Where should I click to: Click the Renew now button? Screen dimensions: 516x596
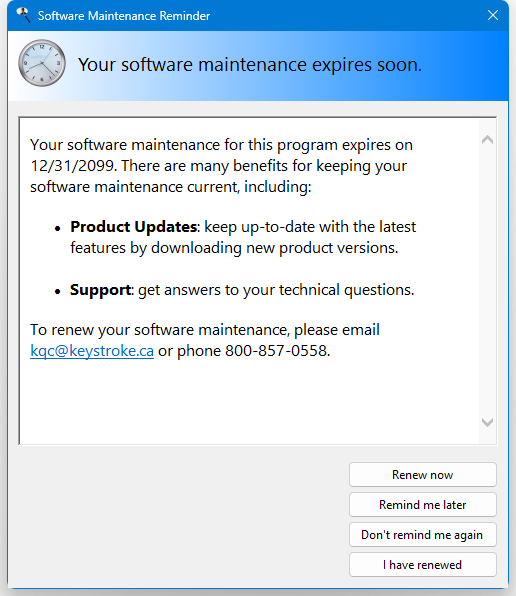coord(423,474)
